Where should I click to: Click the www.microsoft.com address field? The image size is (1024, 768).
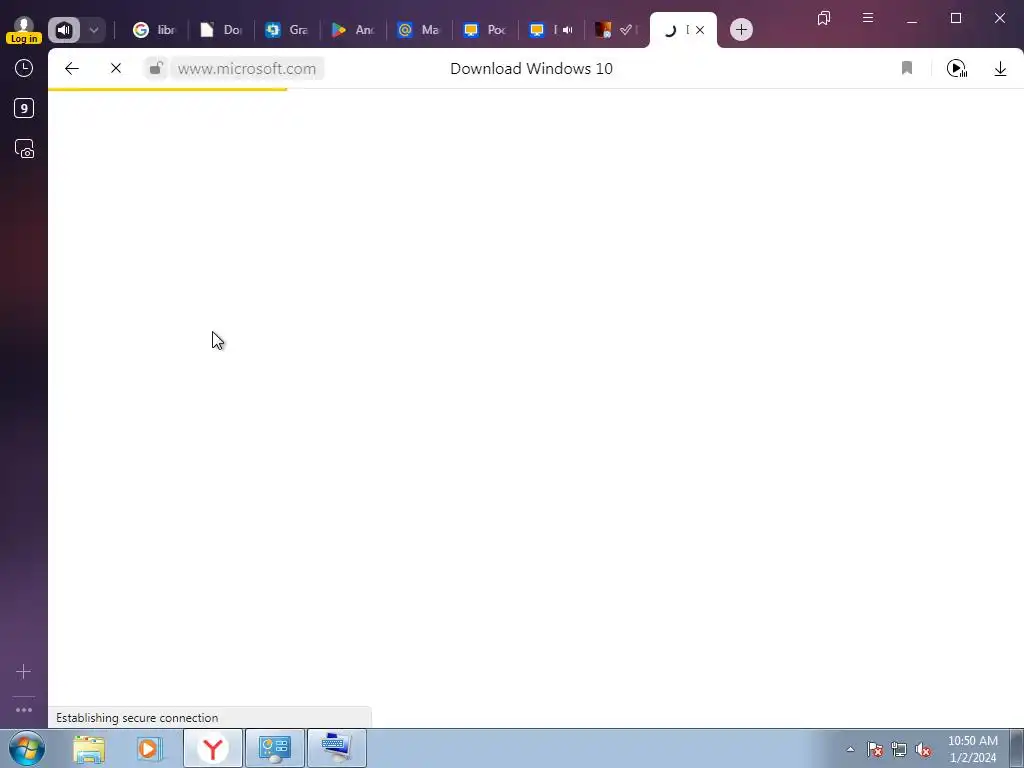coord(247,69)
